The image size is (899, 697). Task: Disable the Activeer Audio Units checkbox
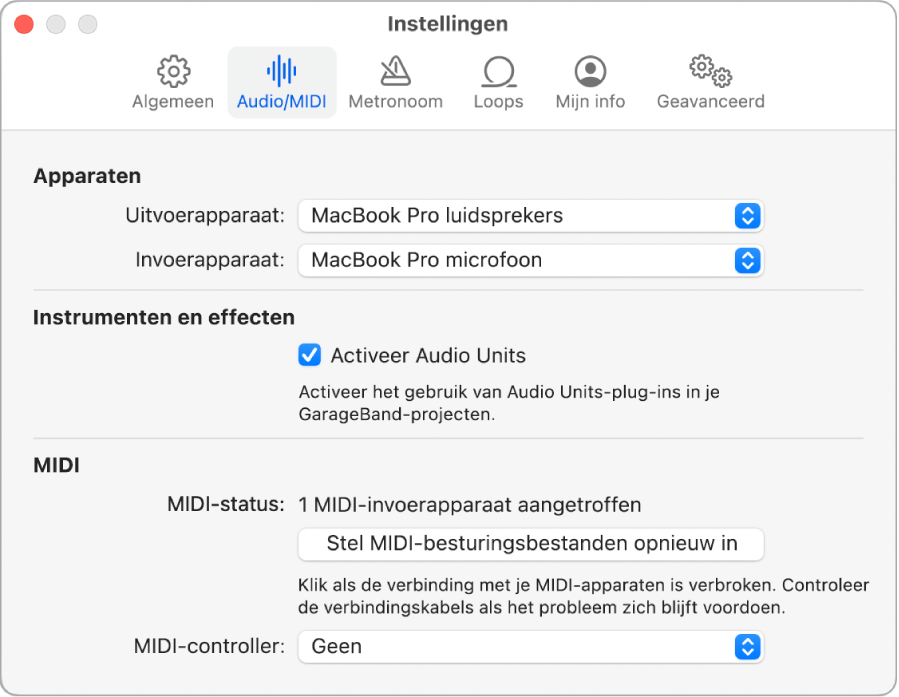point(310,355)
